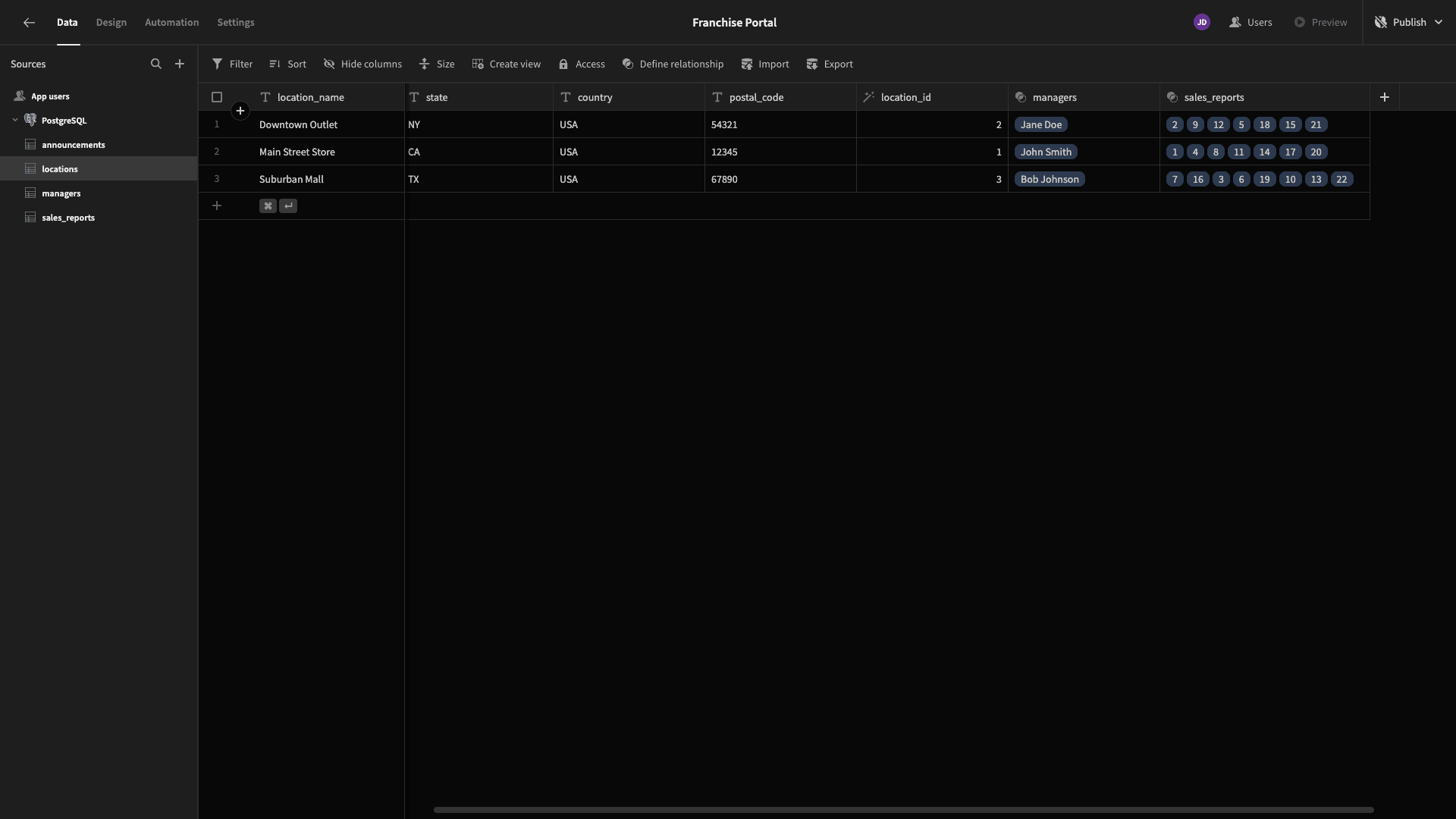Screen dimensions: 1456x819
Task: Click the sales_reports relationship column icon
Action: pos(1172,97)
